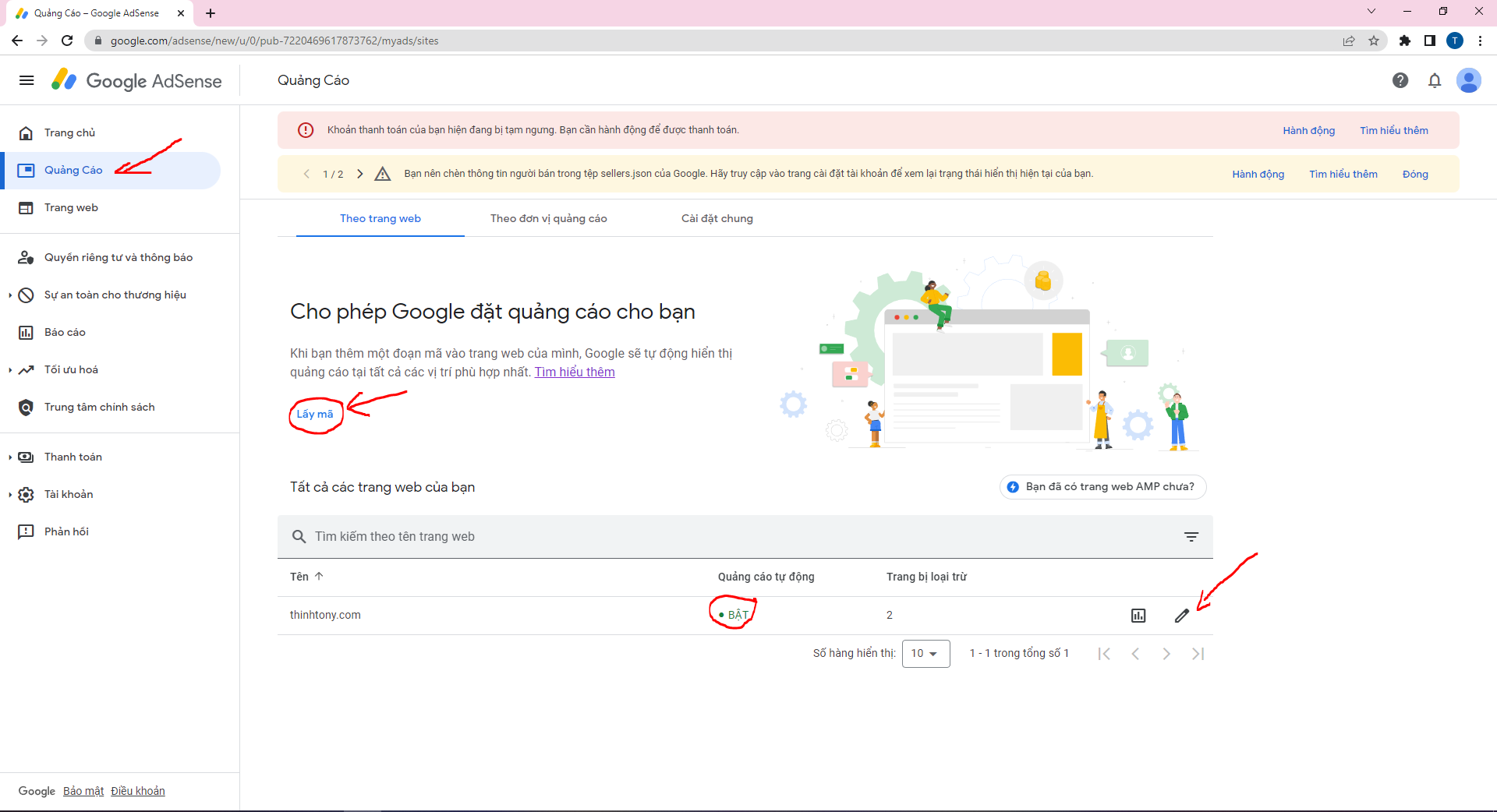Open the rows-per-page dropdown showing 10

(925, 654)
